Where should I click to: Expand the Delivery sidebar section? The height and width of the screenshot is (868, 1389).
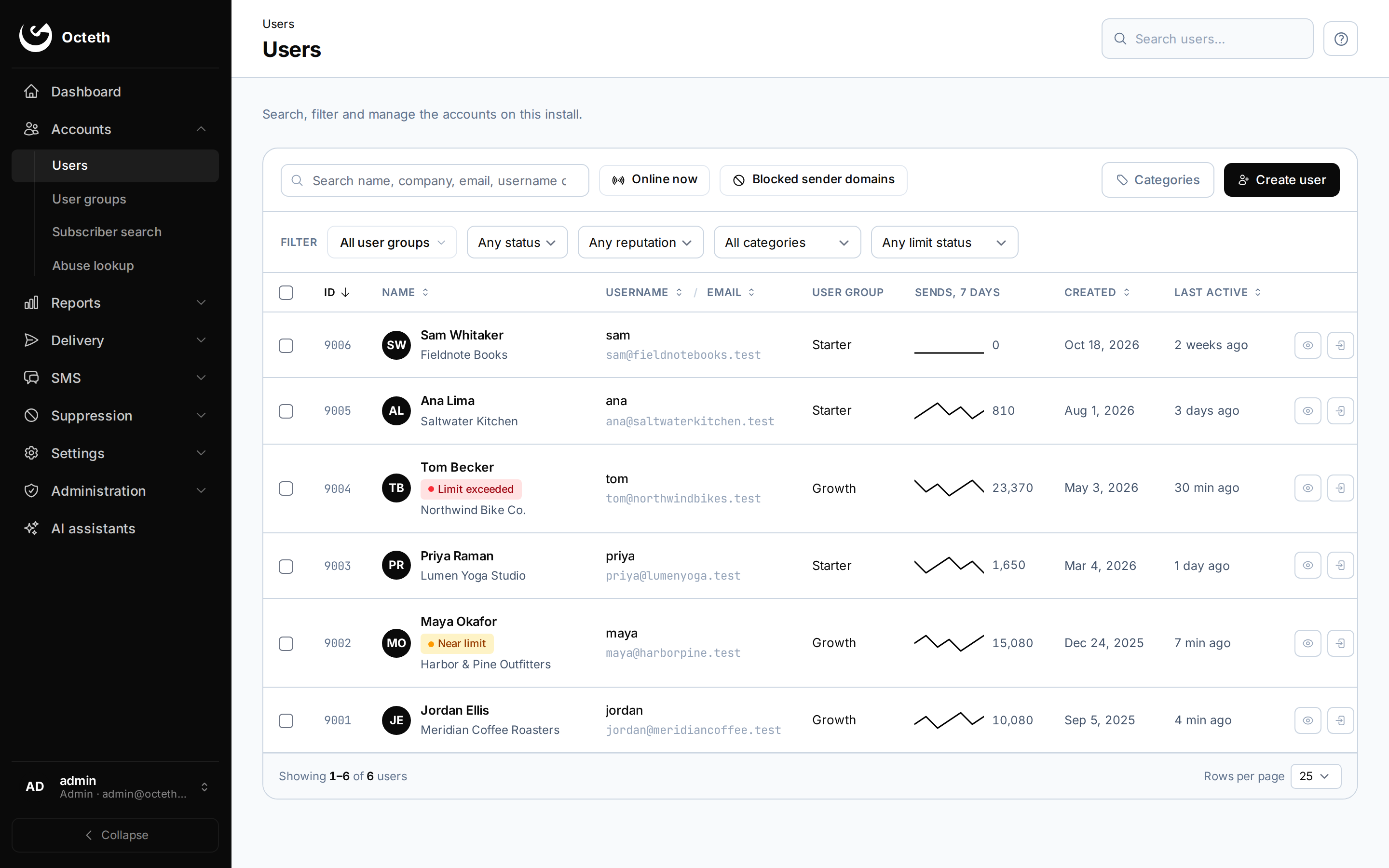(x=115, y=340)
